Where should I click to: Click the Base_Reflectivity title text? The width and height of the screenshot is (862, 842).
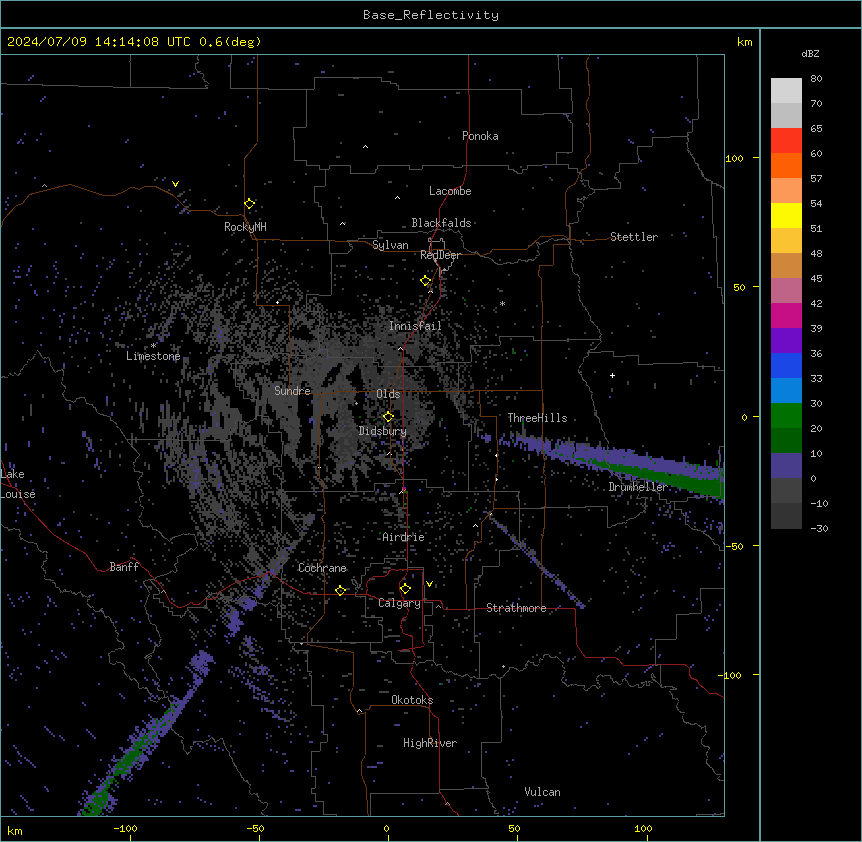pos(431,15)
